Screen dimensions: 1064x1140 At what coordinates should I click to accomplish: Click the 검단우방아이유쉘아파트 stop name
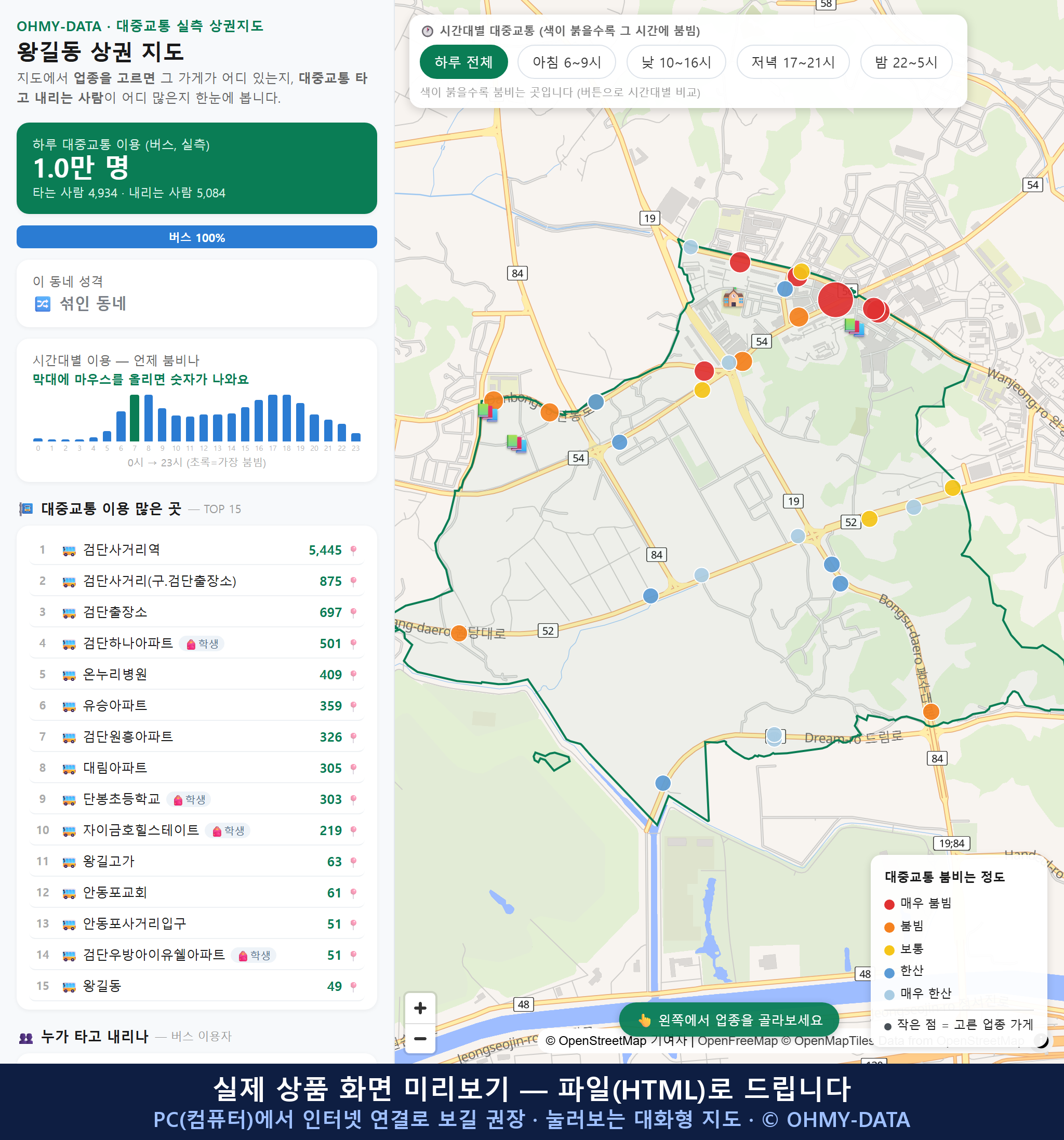pyautogui.click(x=154, y=955)
